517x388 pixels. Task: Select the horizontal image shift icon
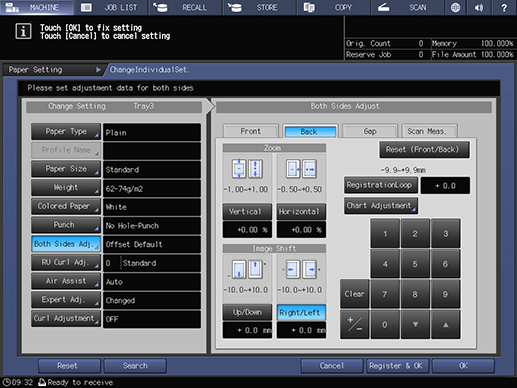tap(301, 269)
